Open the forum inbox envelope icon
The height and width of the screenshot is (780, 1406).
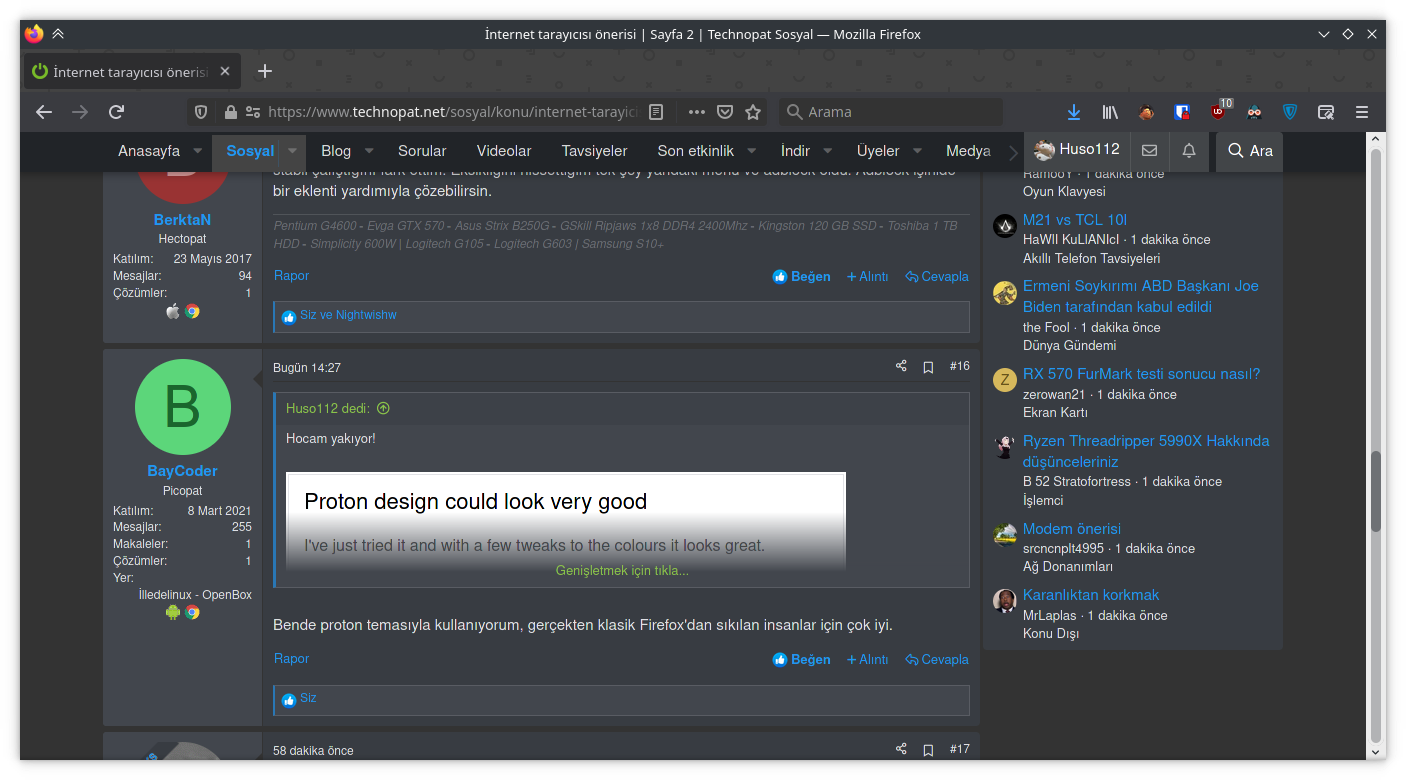(1149, 151)
